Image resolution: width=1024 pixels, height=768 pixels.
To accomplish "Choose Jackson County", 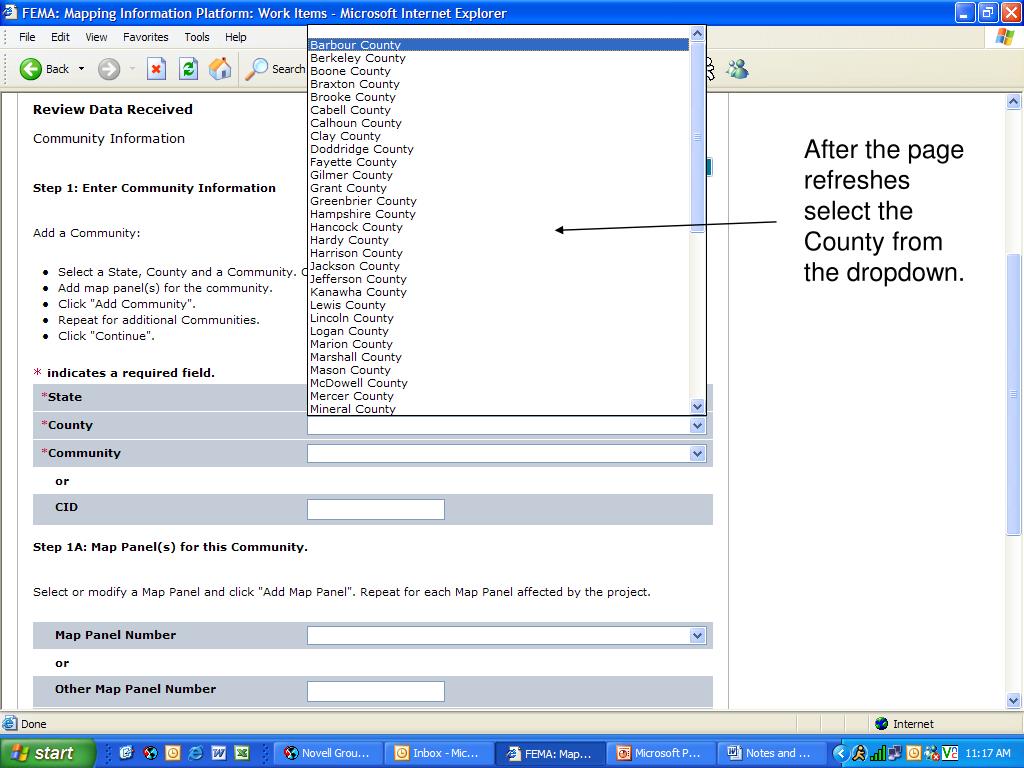I will click(x=499, y=266).
